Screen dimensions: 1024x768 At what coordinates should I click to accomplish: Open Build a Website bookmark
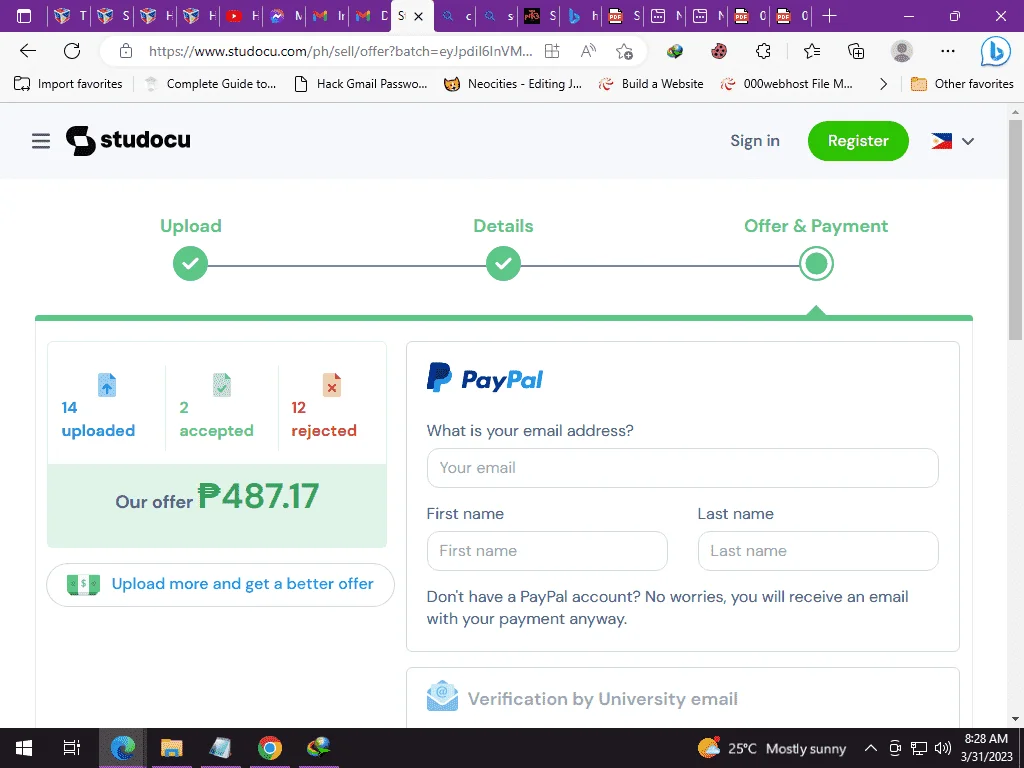click(x=651, y=84)
